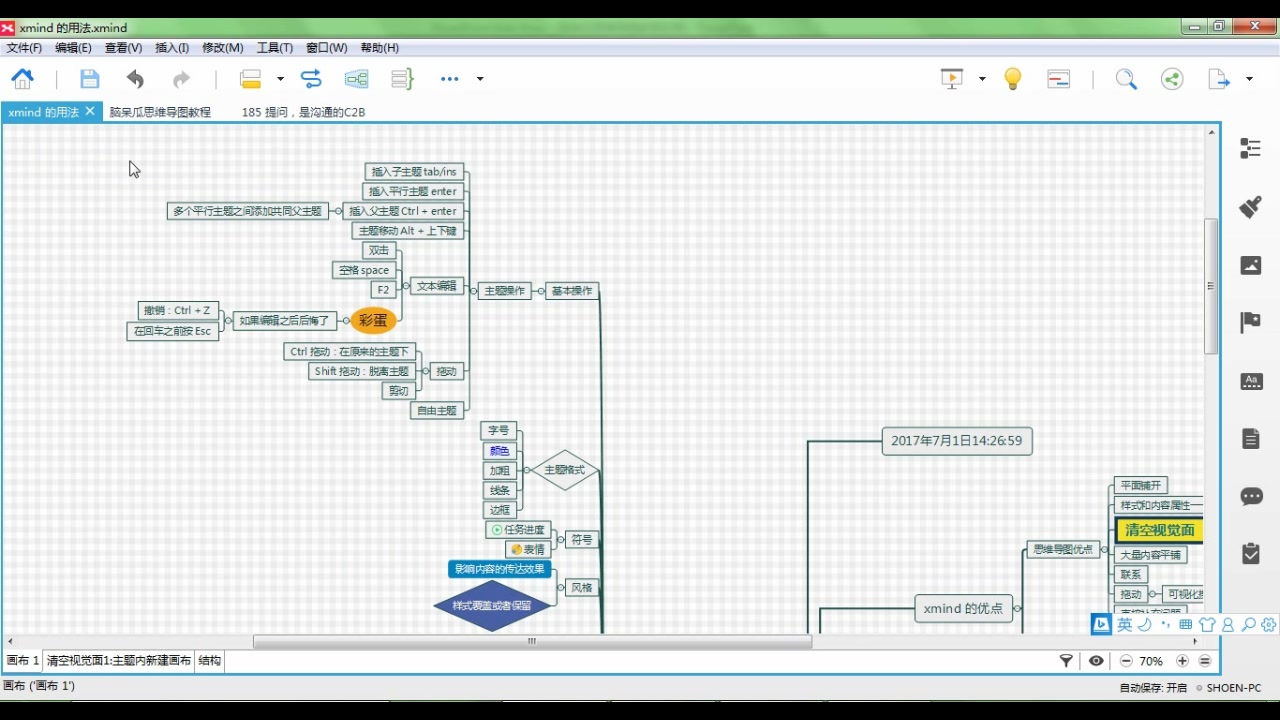1280x720 pixels.
Task: Switch to the '185 提问，是沟通的C2B' tab
Action: tap(303, 112)
